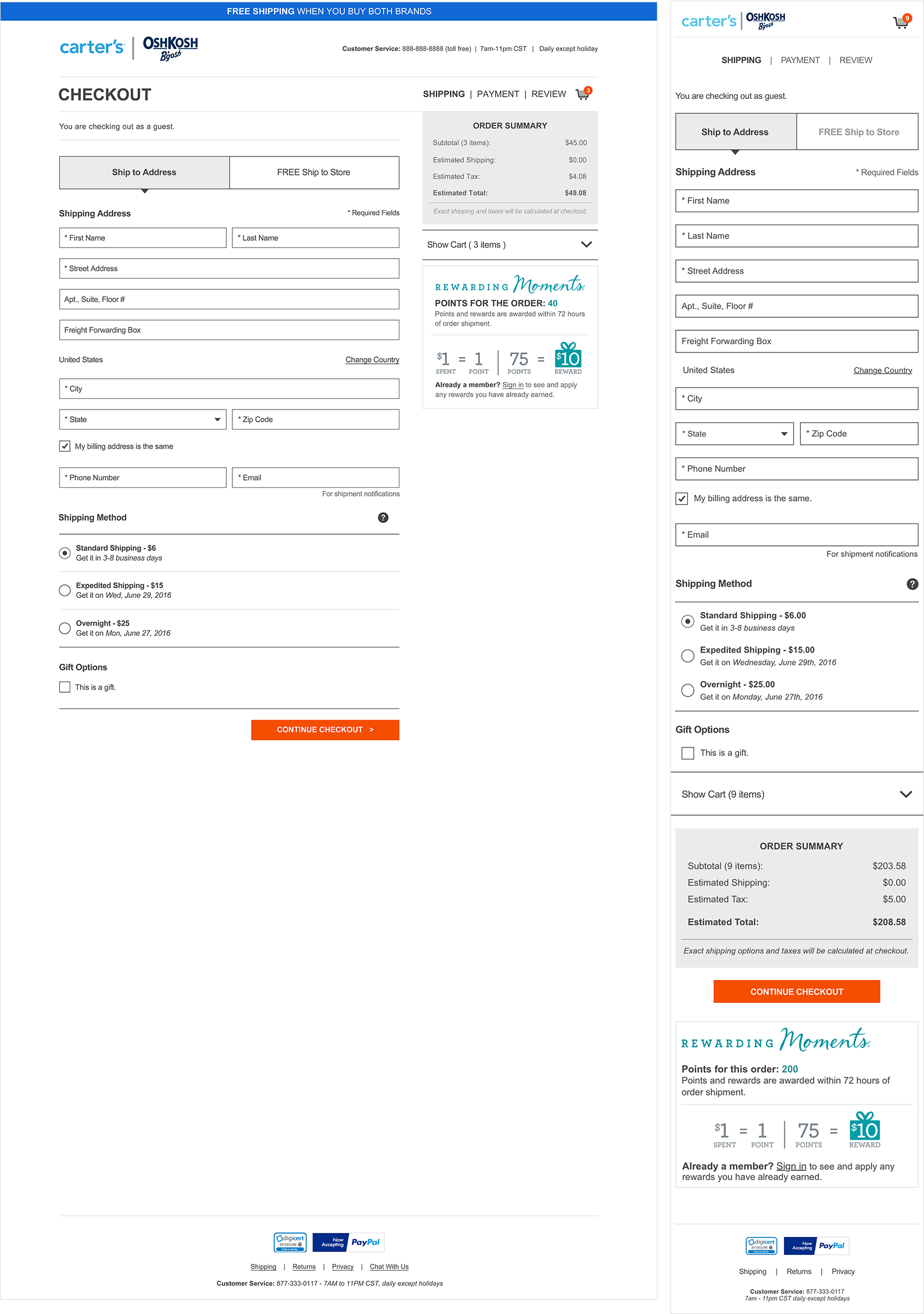Open the shopping cart showing 3 items
Image resolution: width=924 pixels, height=1314 pixels.
coord(582,94)
